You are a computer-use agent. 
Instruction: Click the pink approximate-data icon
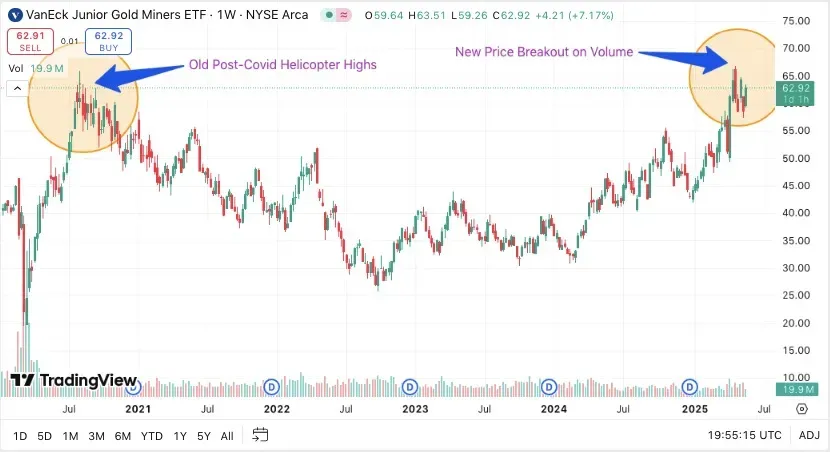344,15
